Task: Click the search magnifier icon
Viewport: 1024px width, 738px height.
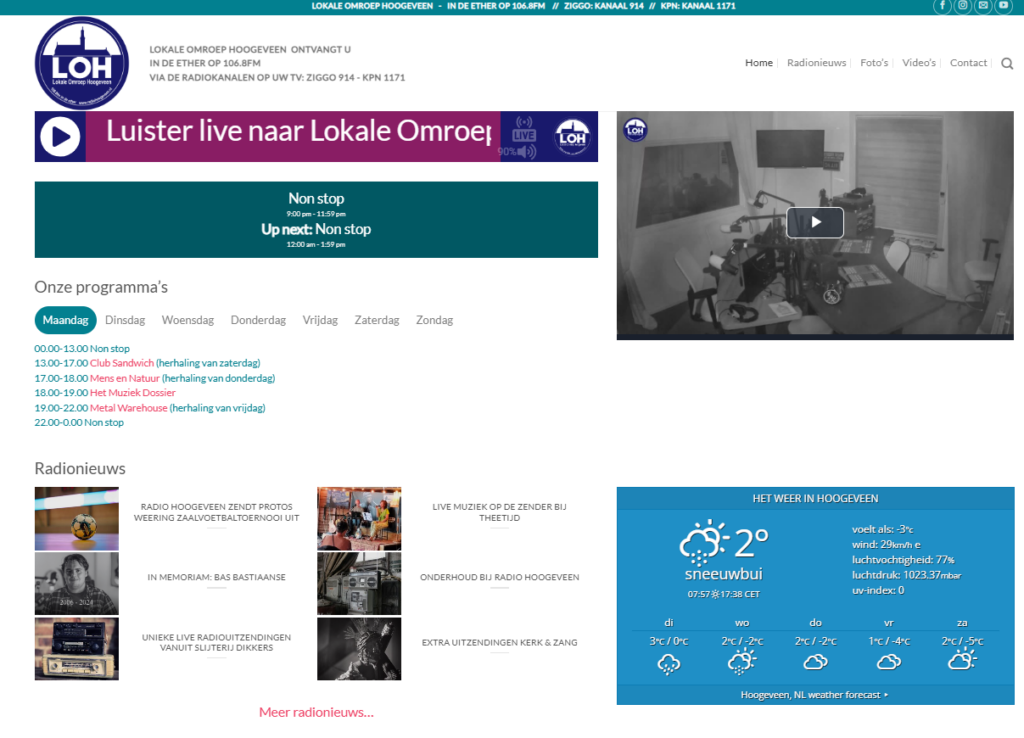Action: coord(1007,64)
